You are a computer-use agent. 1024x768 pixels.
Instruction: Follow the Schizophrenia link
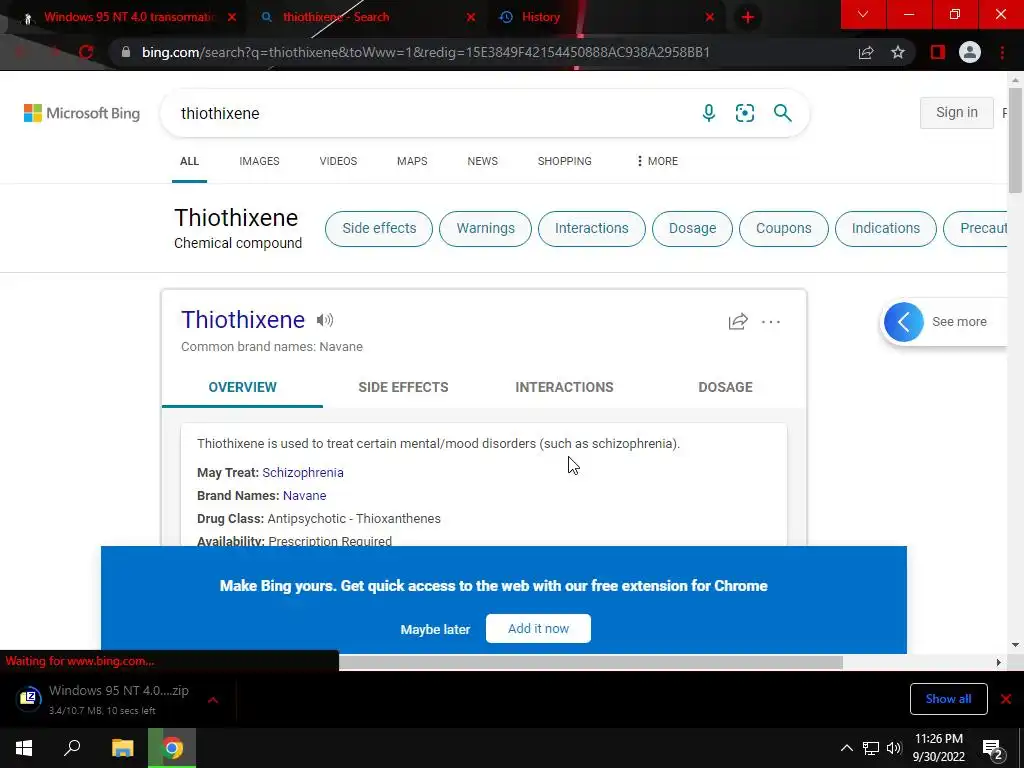click(x=303, y=472)
